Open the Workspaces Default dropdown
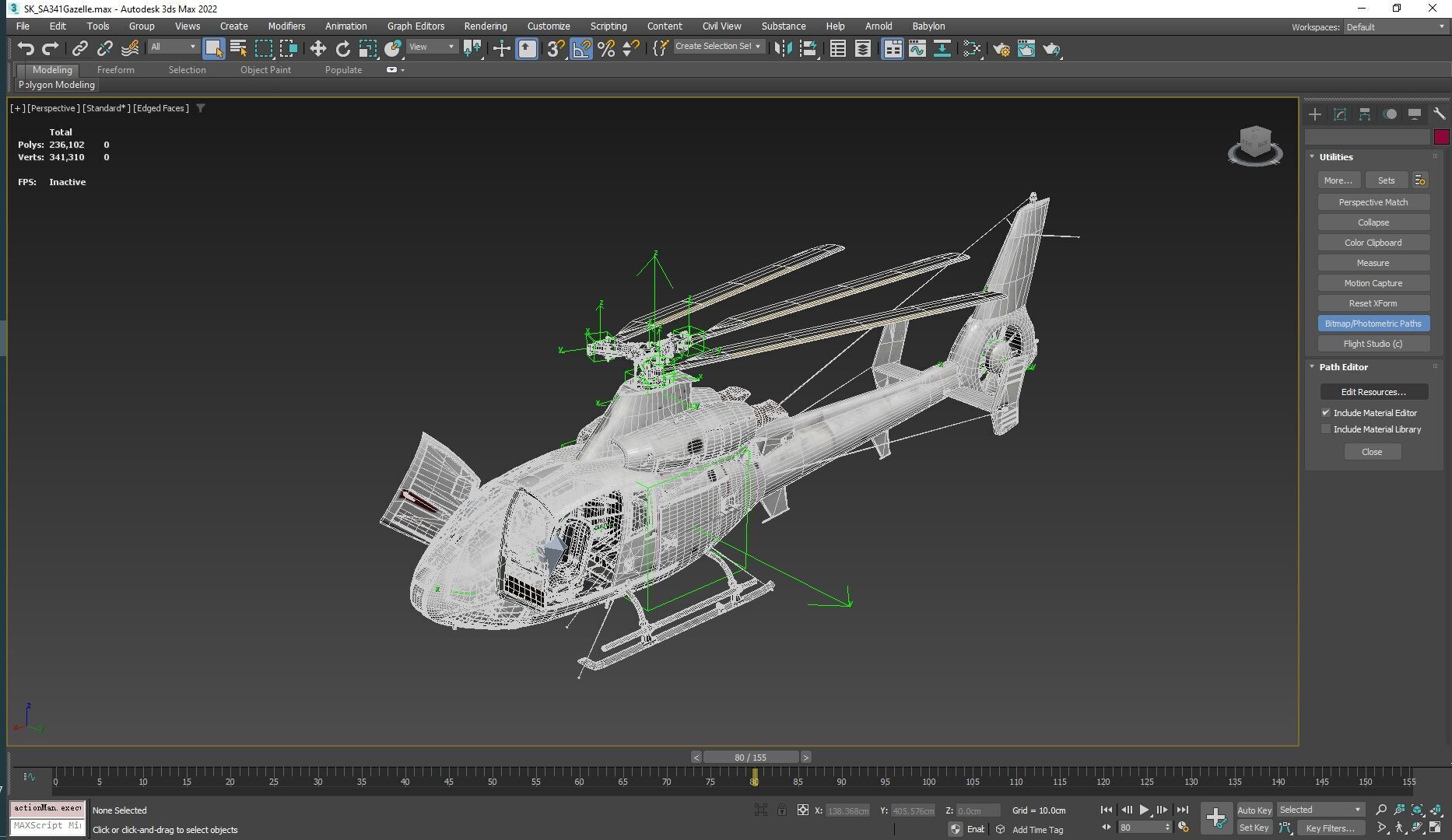 pyautogui.click(x=1395, y=27)
